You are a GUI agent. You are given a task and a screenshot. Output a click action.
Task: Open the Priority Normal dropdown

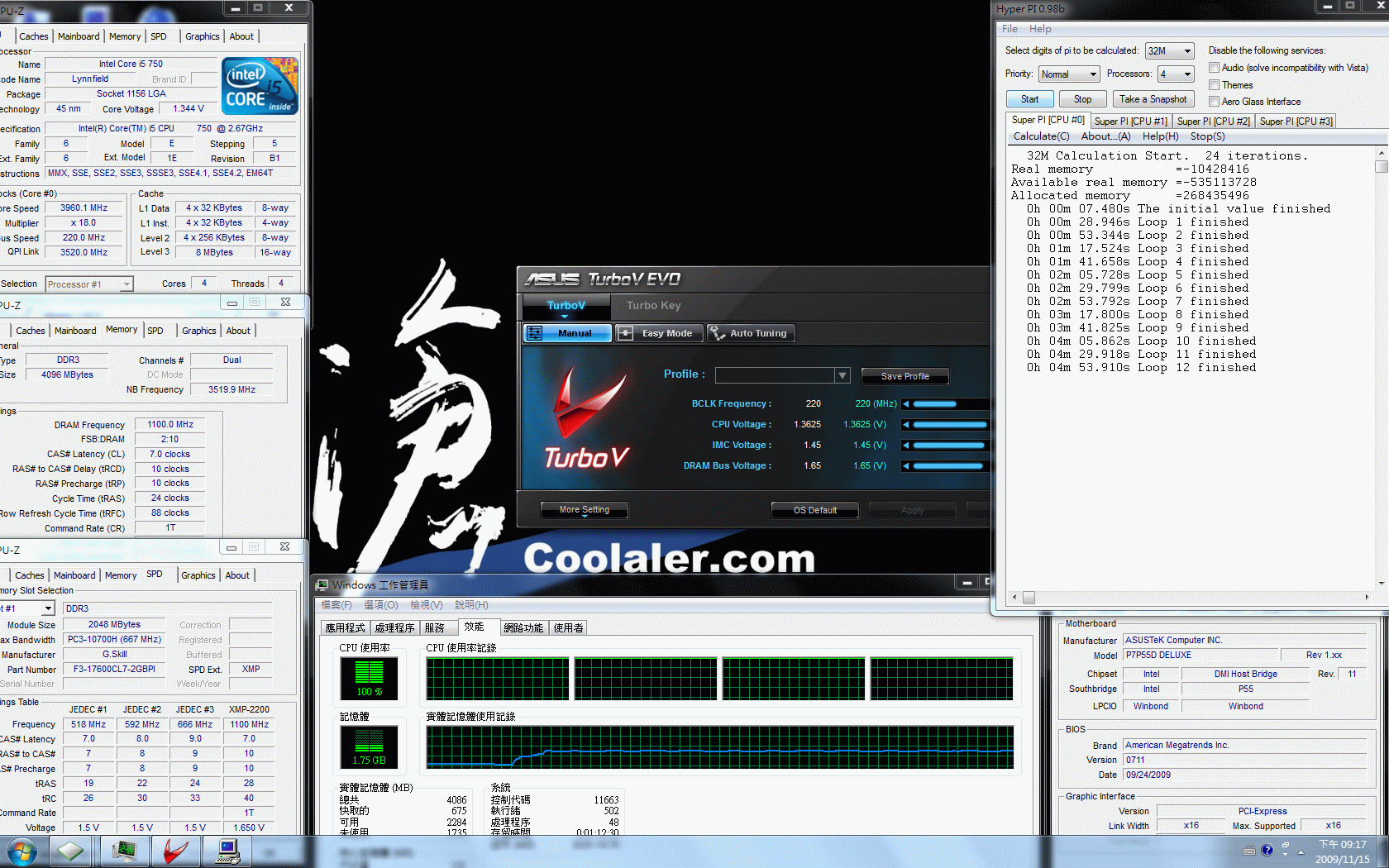[x=1069, y=74]
